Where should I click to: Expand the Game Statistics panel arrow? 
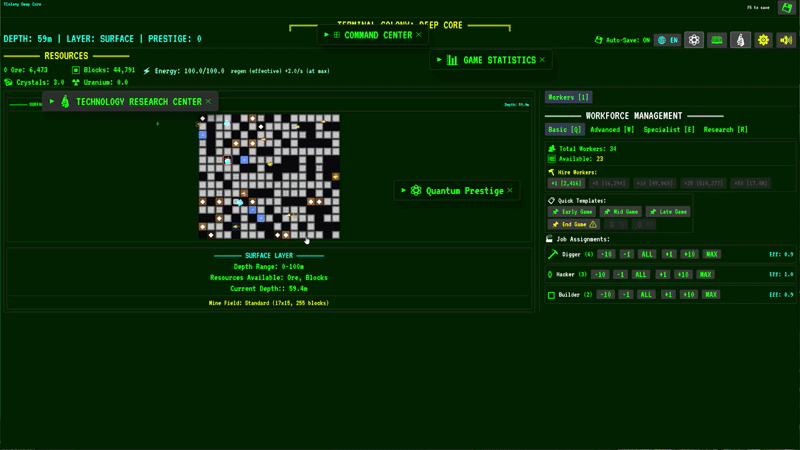tap(440, 60)
